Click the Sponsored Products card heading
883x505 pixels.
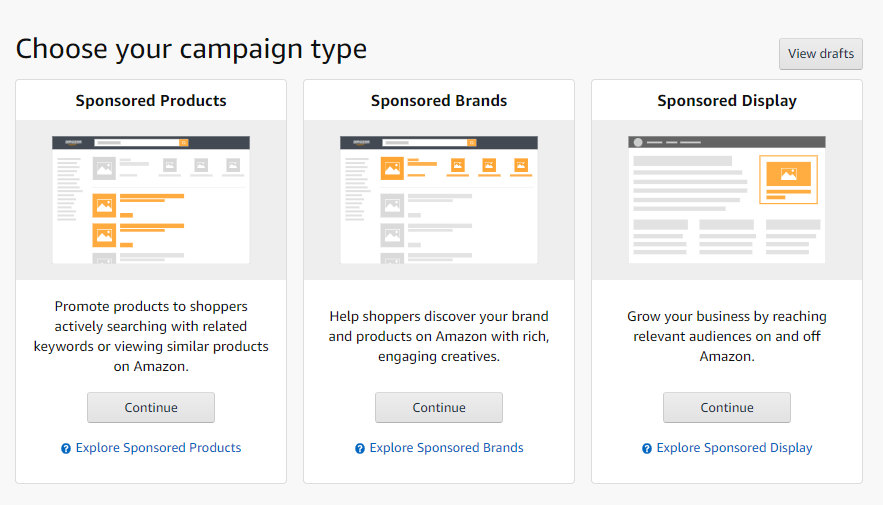pyautogui.click(x=151, y=101)
